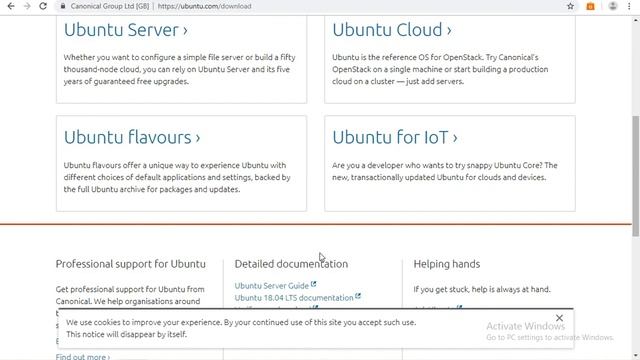This screenshot has width=640, height=360.
Task: Click the Ubuntu for IoT description paragraph
Action: coord(444,171)
